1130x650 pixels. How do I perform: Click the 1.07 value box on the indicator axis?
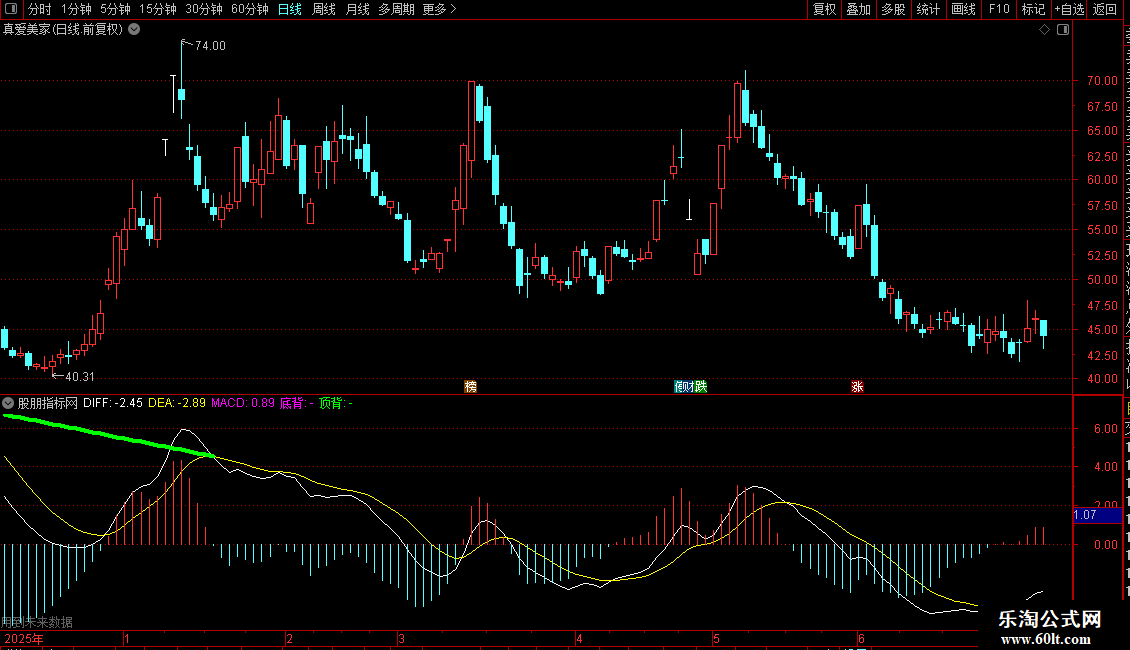pos(1097,515)
